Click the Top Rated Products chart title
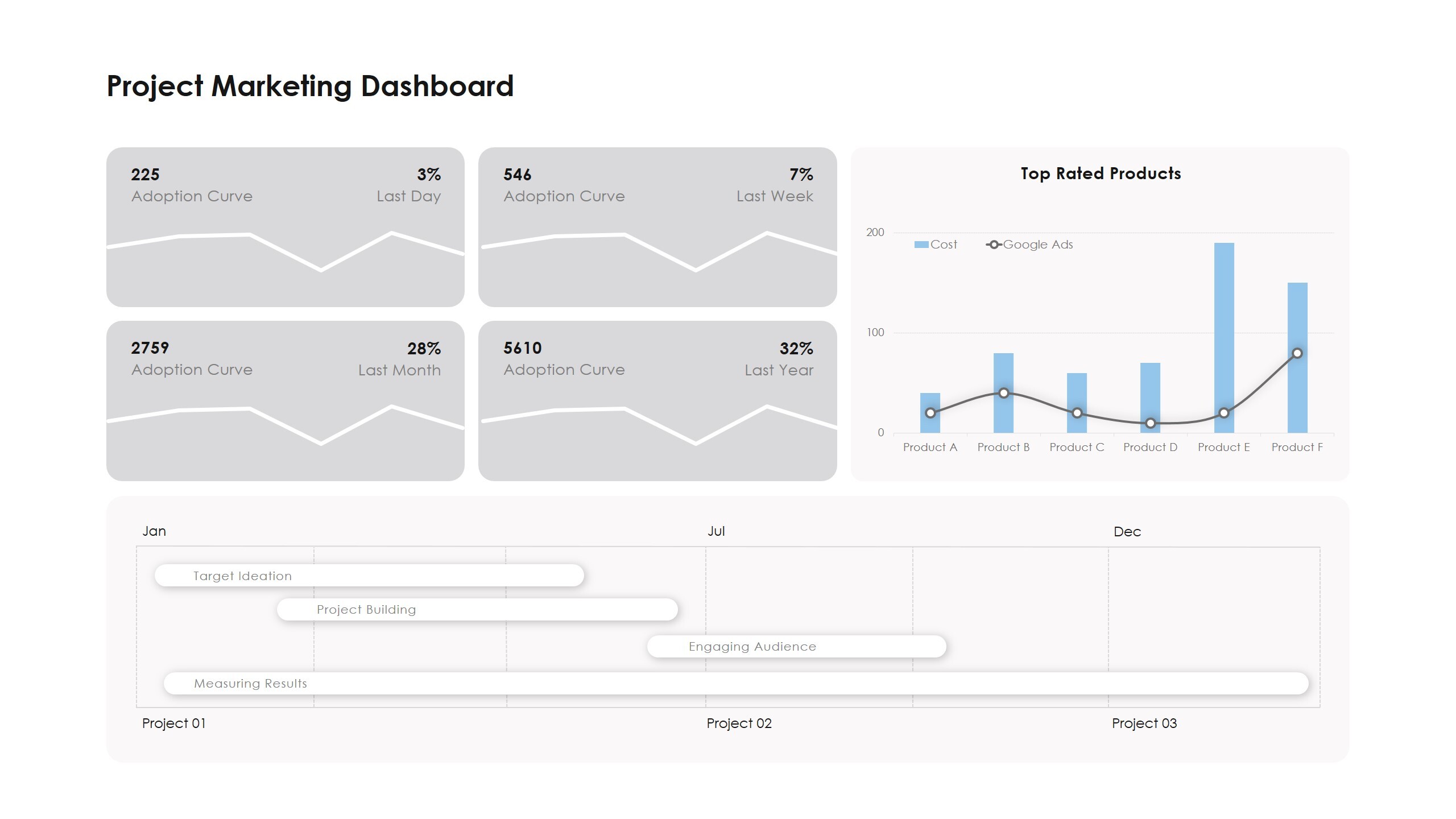The image size is (1456, 819). point(1101,173)
